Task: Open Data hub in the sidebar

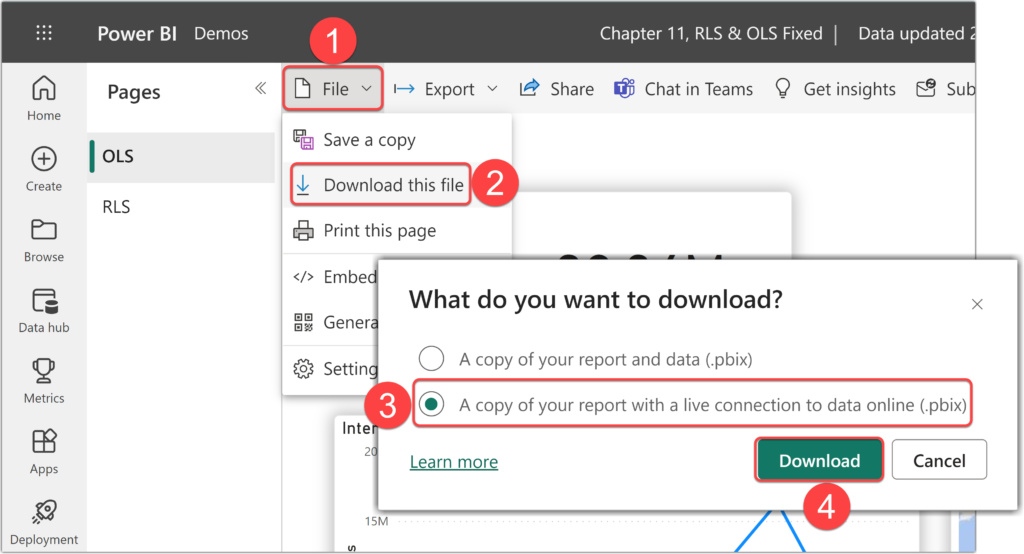Action: [44, 311]
